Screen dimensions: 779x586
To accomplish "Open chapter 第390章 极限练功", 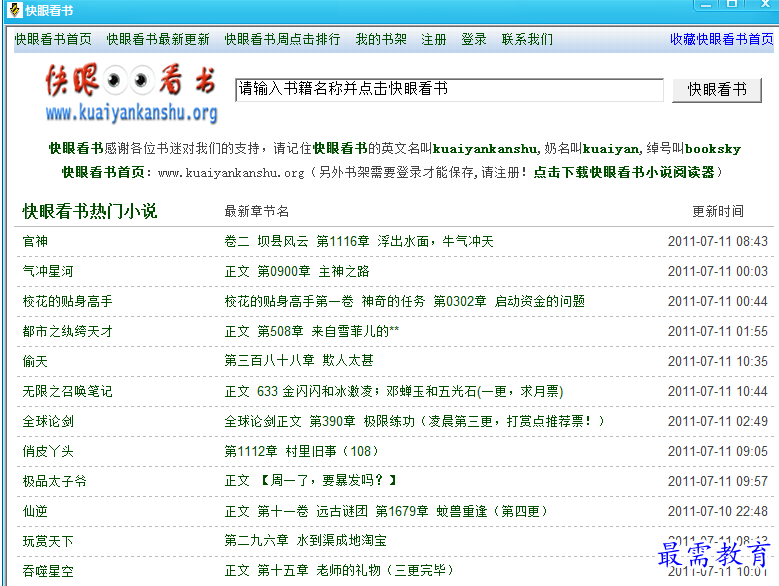I will coord(415,421).
